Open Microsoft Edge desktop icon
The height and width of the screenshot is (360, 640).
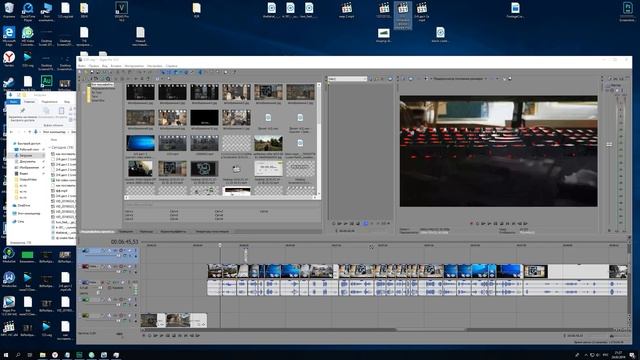click(x=9, y=35)
